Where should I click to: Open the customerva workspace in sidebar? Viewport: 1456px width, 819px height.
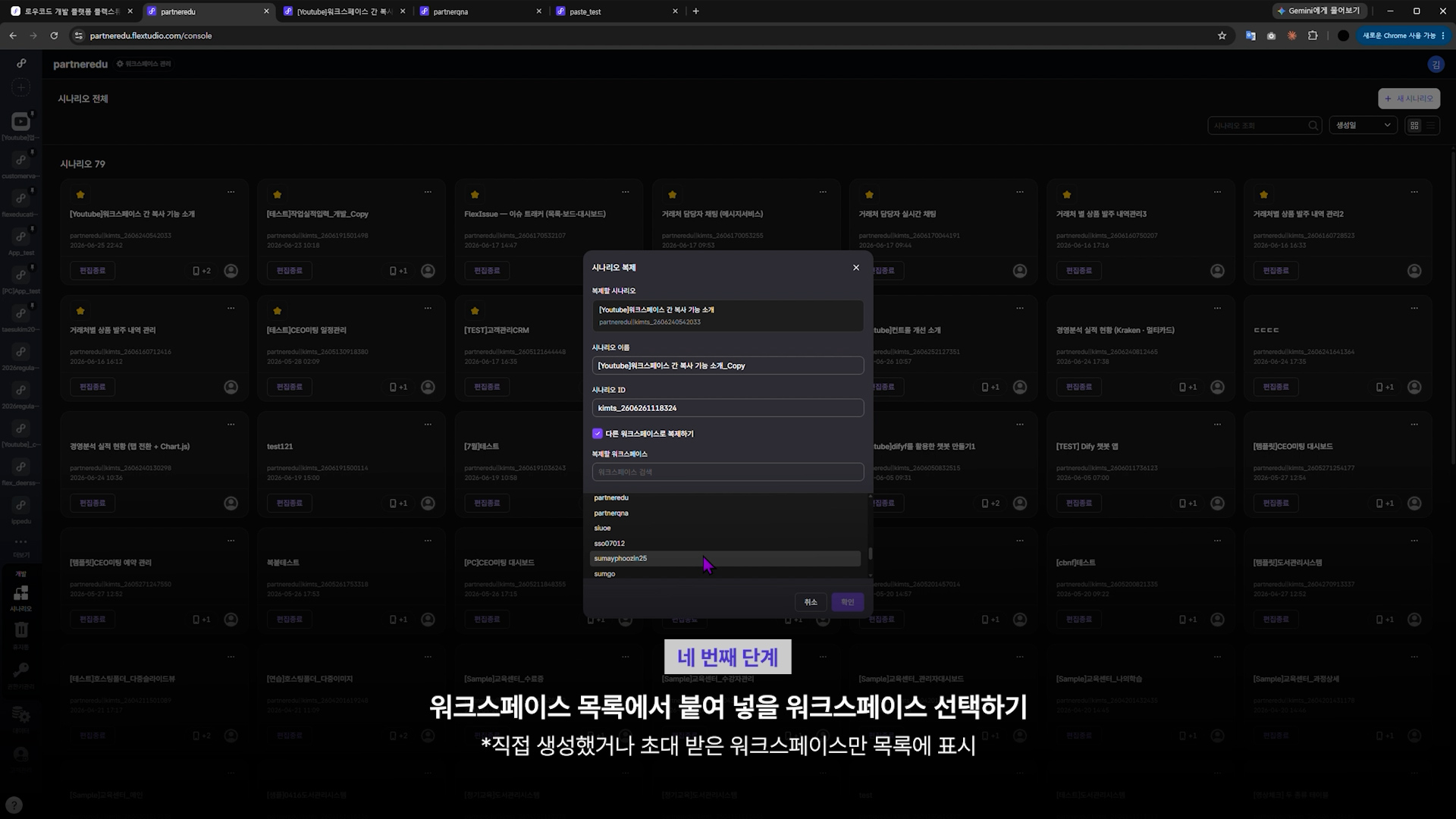(21, 160)
